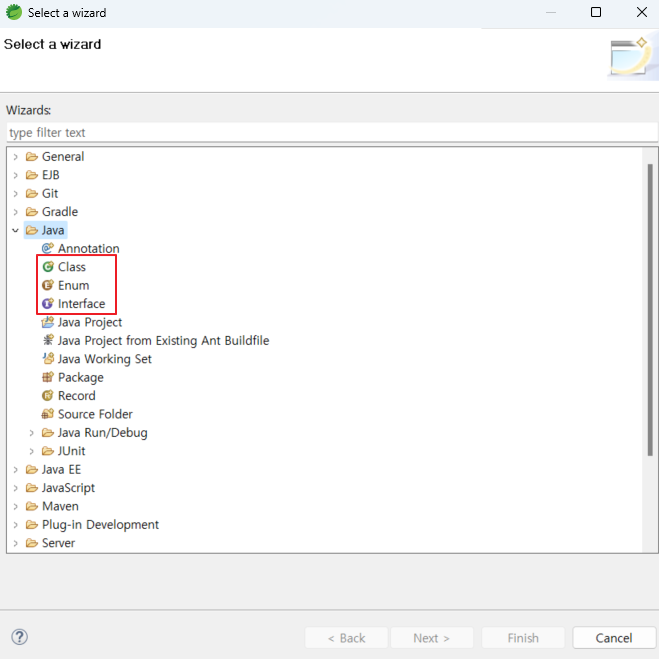This screenshot has width=659, height=659.
Task: Maximize the Select a wizard dialog
Action: (596, 12)
